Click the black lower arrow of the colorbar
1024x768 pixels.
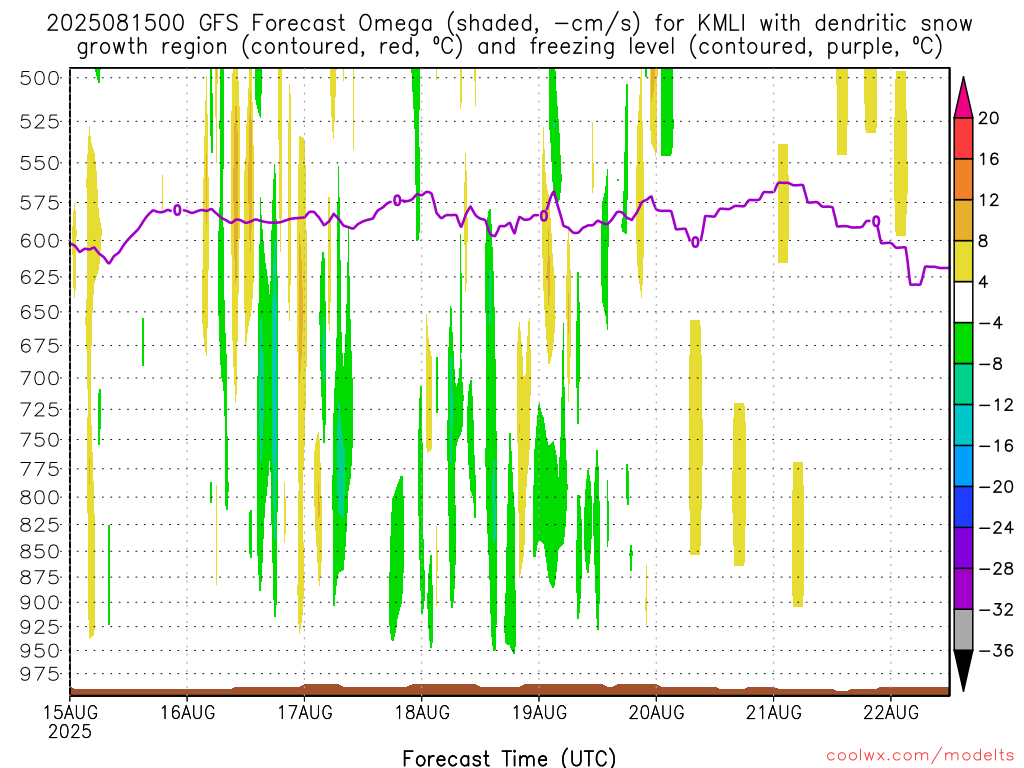click(963, 670)
